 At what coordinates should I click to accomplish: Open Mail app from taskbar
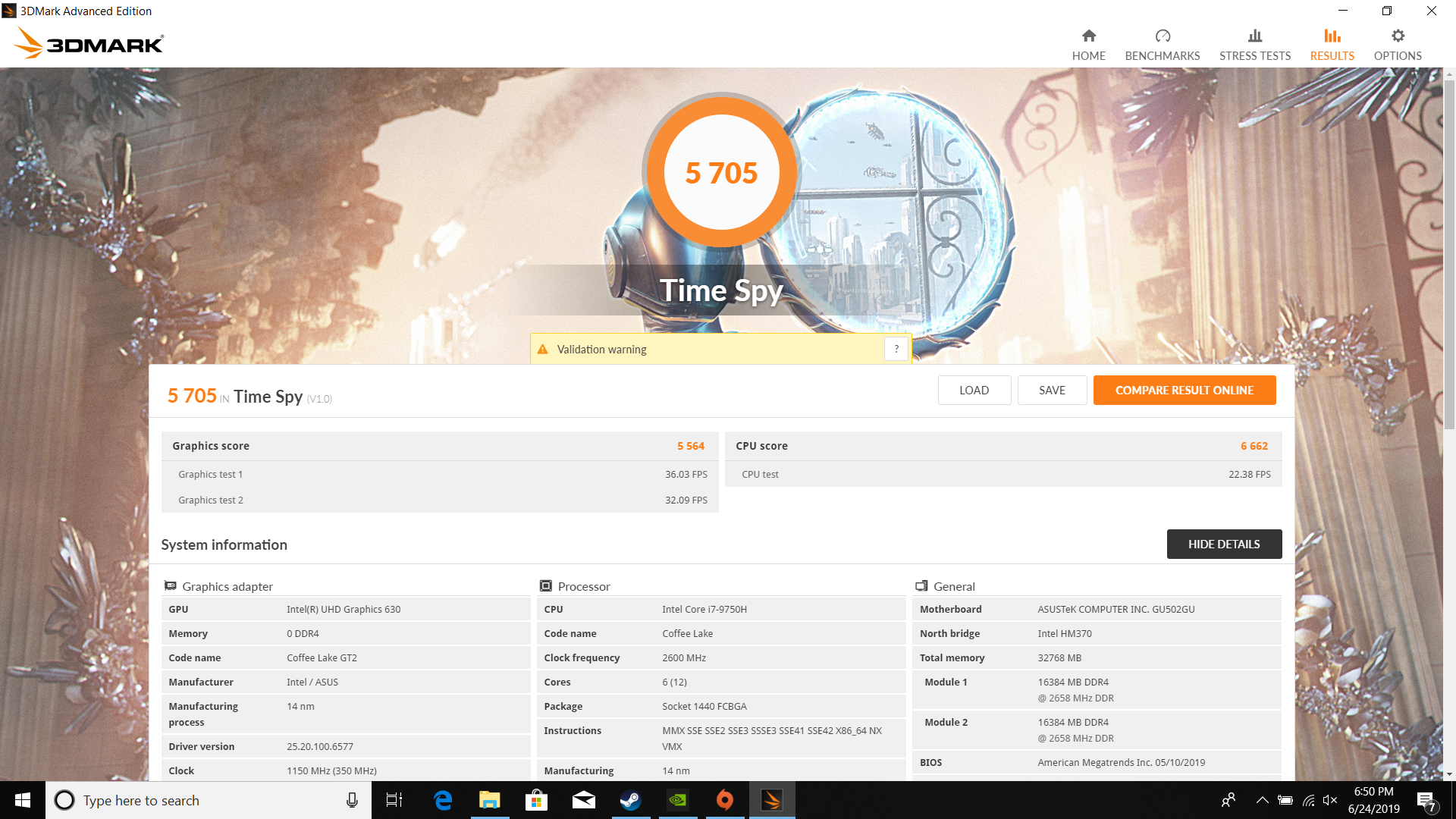click(584, 800)
